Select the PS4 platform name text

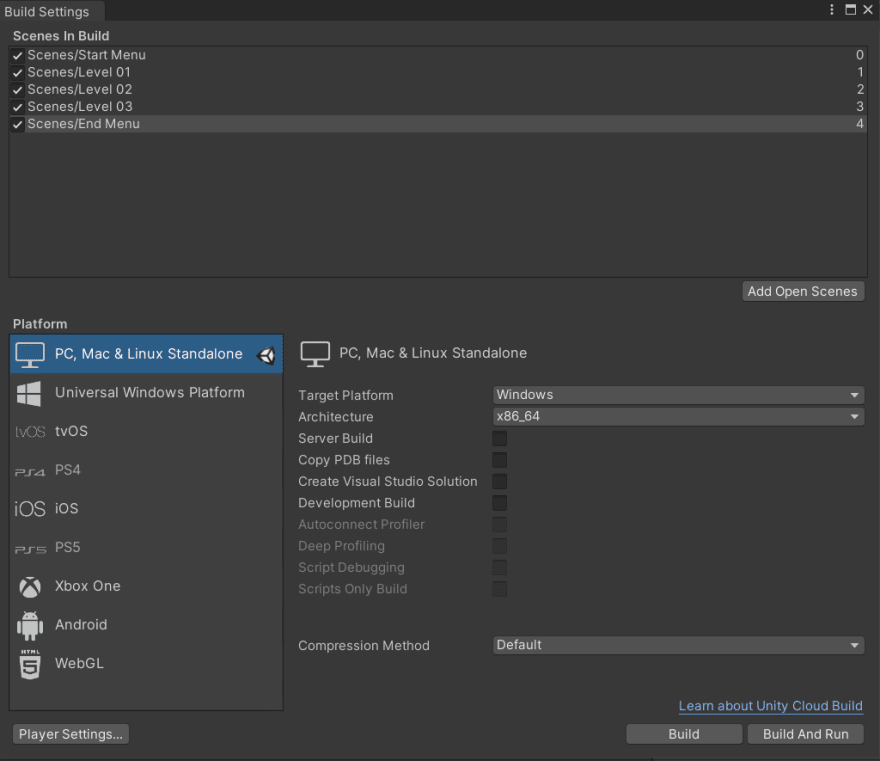68,470
